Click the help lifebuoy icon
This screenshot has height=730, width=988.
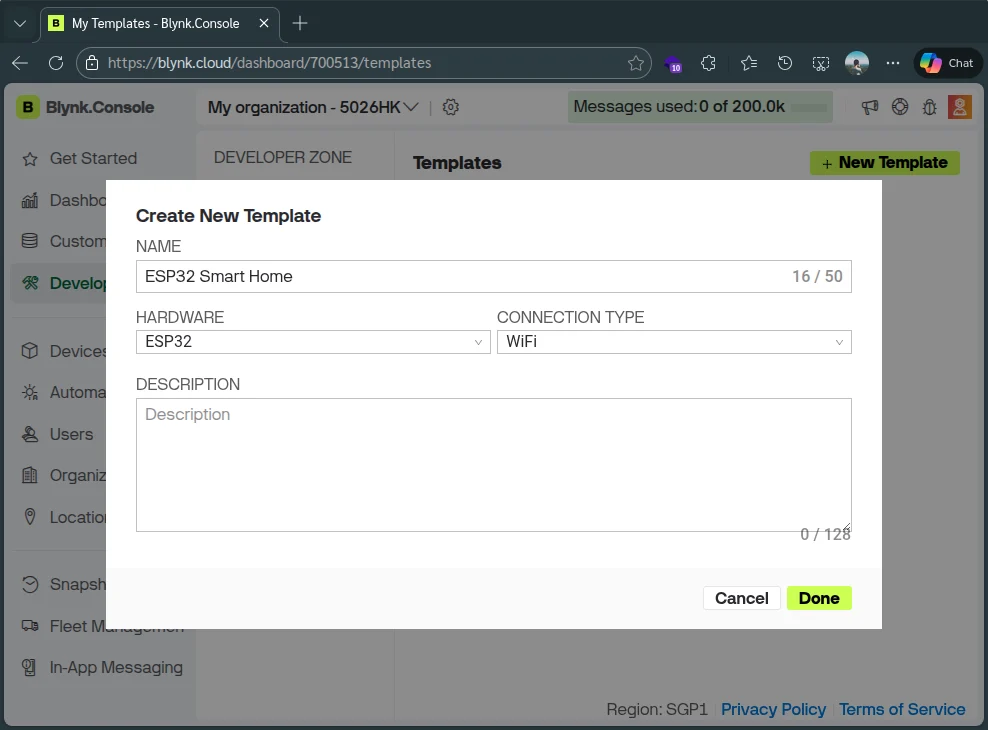900,107
